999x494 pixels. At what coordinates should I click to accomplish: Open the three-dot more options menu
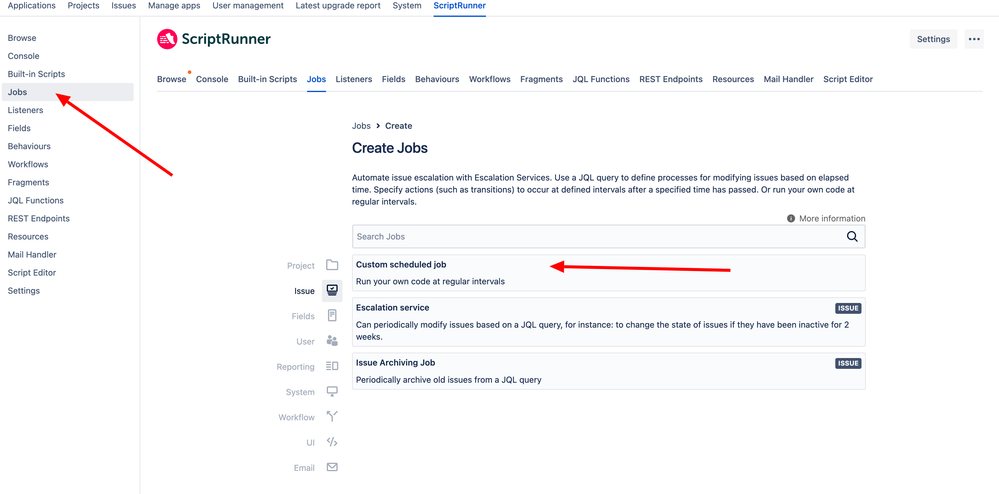pyautogui.click(x=974, y=39)
